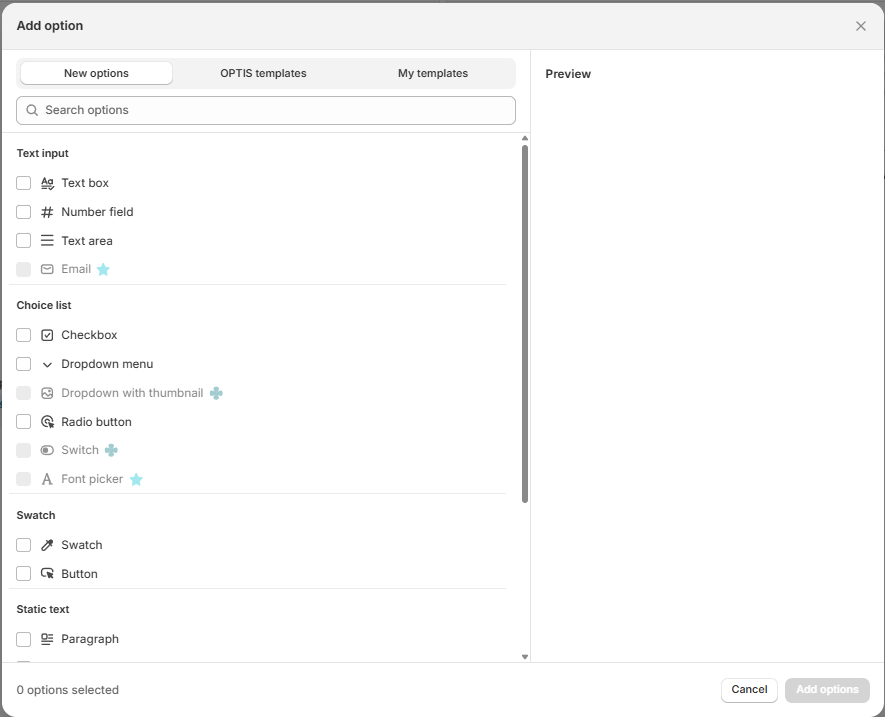Click the Text input section heading
This screenshot has width=885, height=717.
click(42, 154)
